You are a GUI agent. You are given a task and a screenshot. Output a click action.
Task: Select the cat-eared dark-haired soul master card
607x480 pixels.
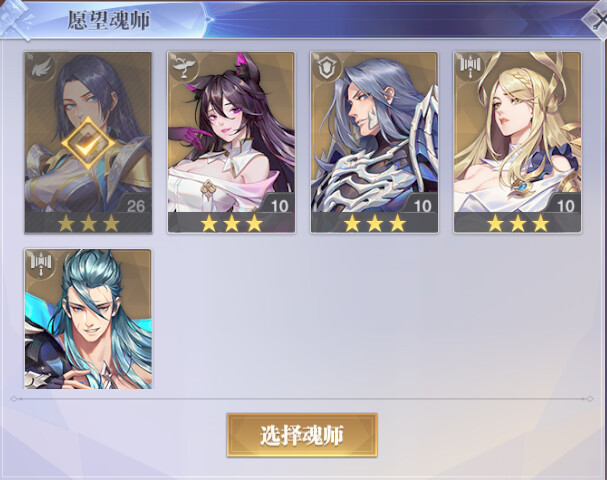[x=231, y=142]
